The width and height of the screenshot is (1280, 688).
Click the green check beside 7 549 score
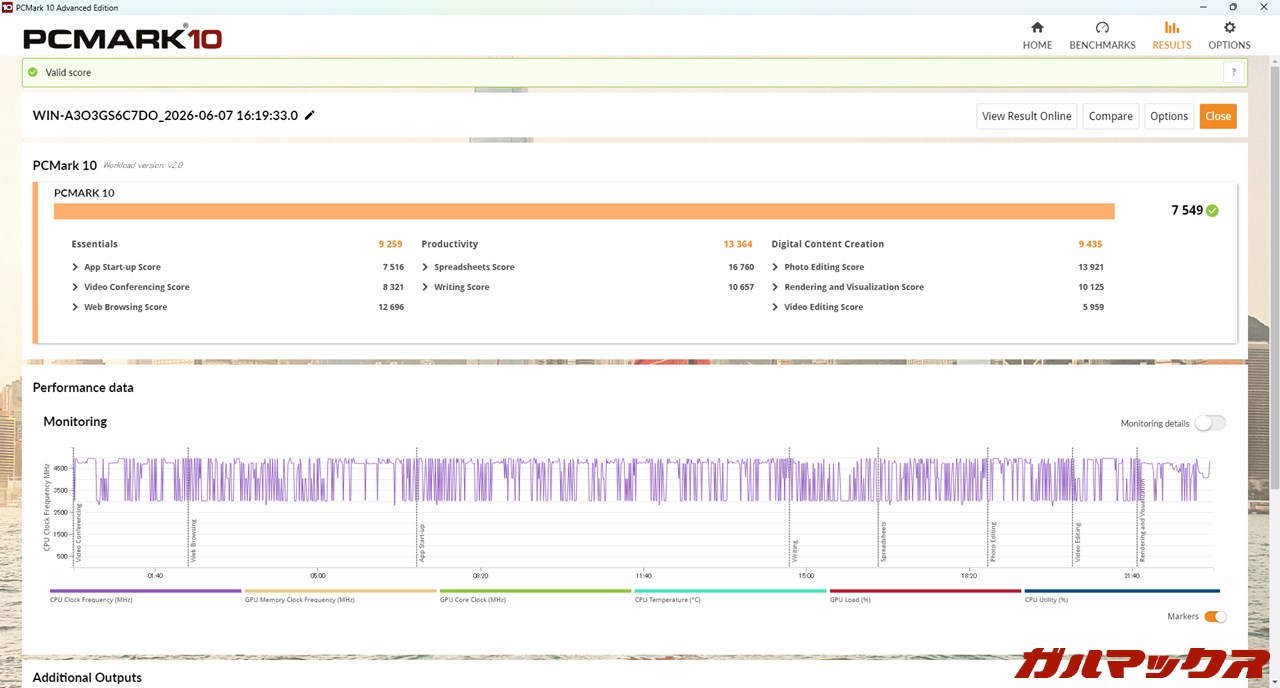(x=1212, y=211)
